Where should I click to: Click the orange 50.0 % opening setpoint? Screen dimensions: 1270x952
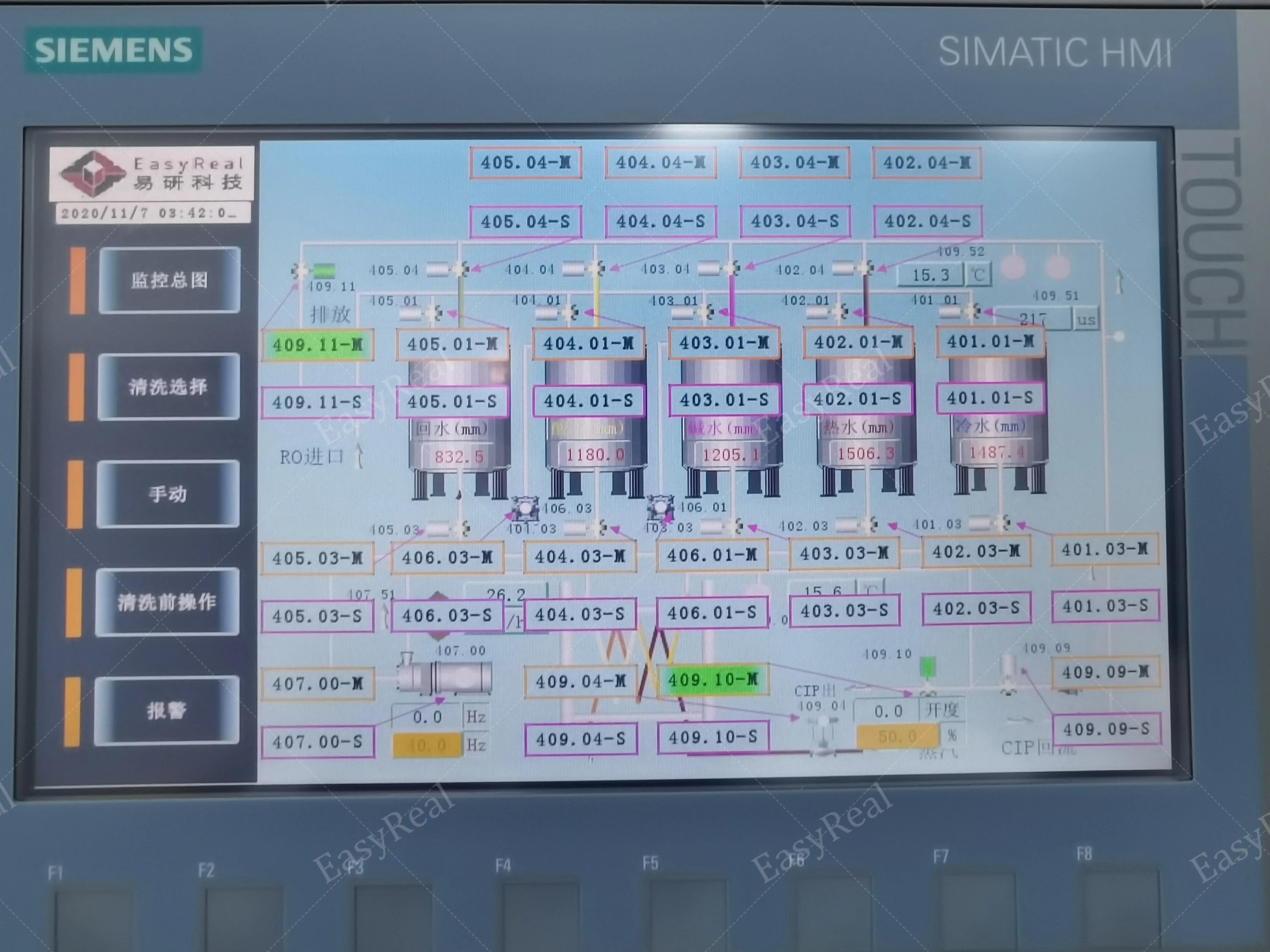point(897,736)
